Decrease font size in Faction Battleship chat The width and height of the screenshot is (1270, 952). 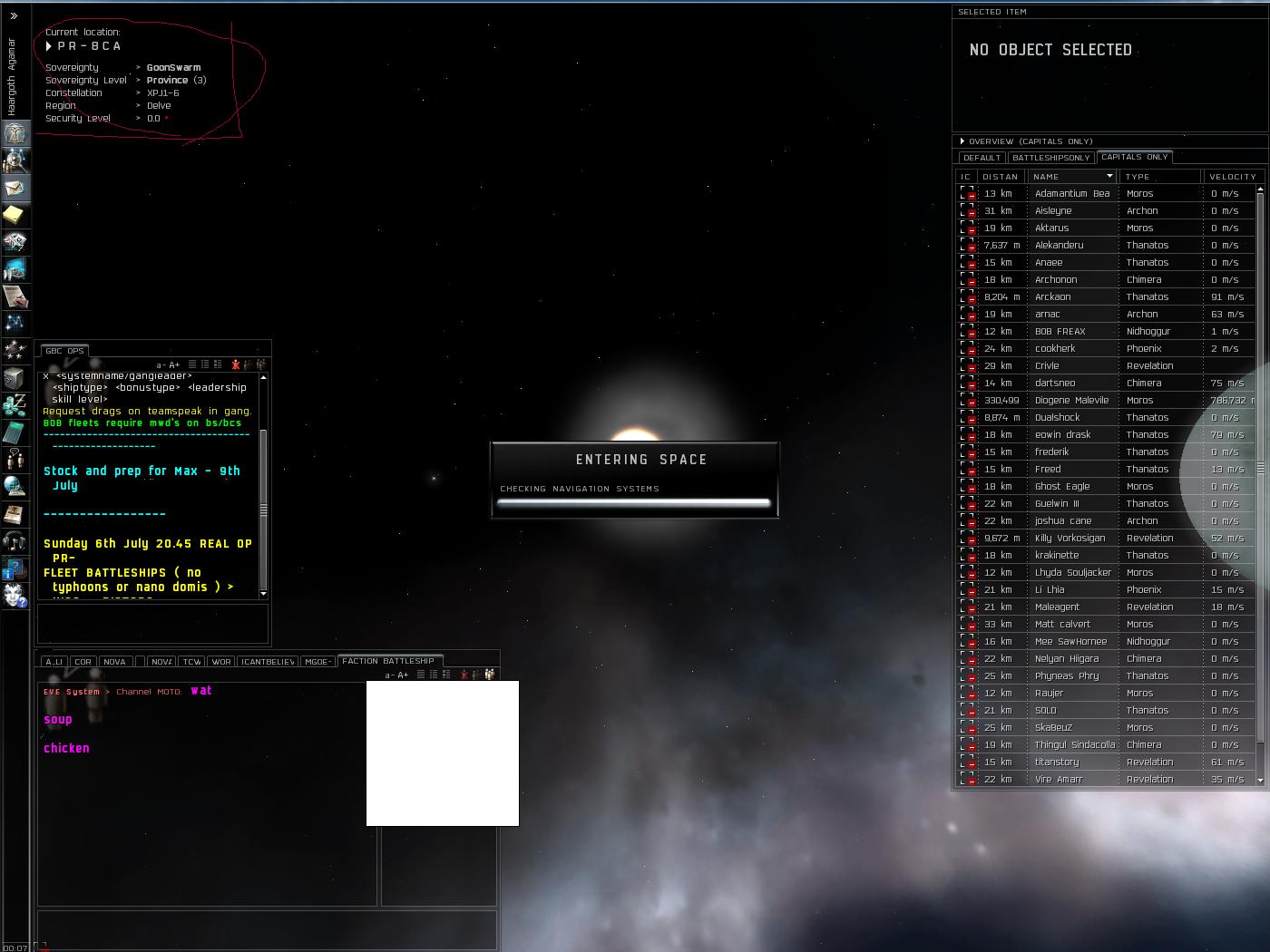point(388,675)
